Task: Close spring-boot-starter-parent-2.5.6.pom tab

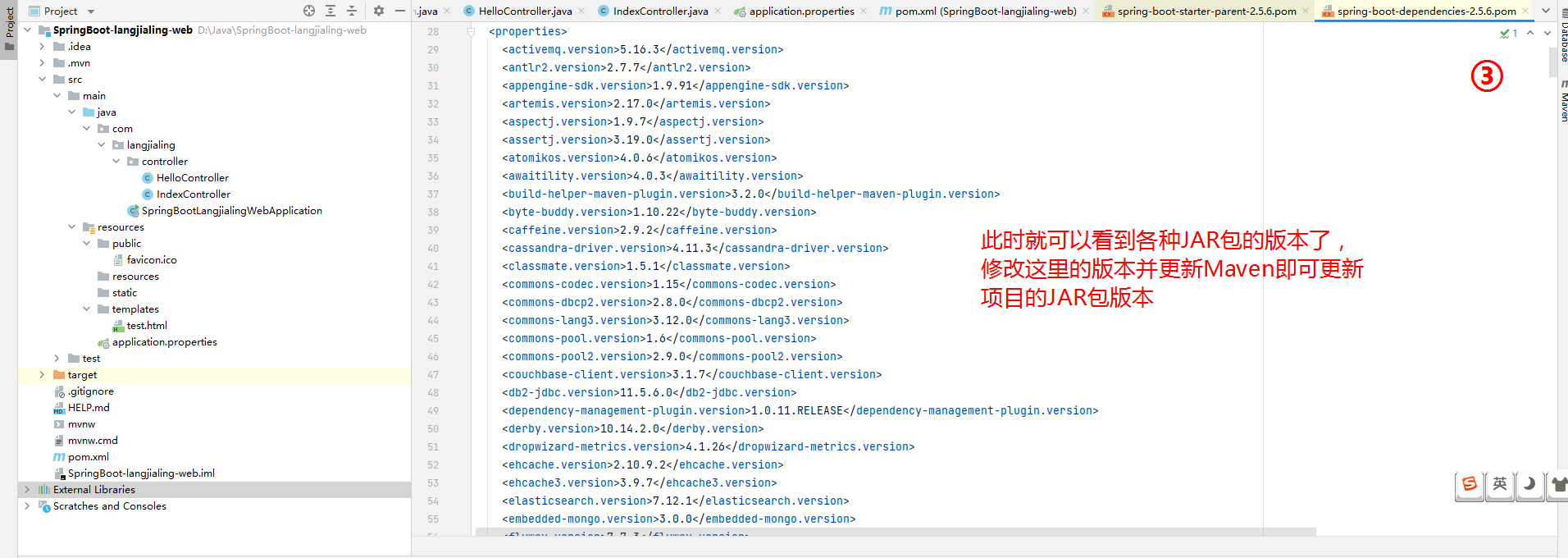Action: [1306, 11]
